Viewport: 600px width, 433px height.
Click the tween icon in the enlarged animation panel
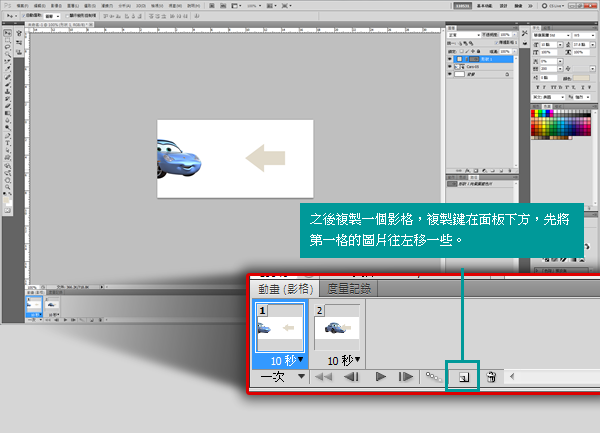tap(434, 377)
